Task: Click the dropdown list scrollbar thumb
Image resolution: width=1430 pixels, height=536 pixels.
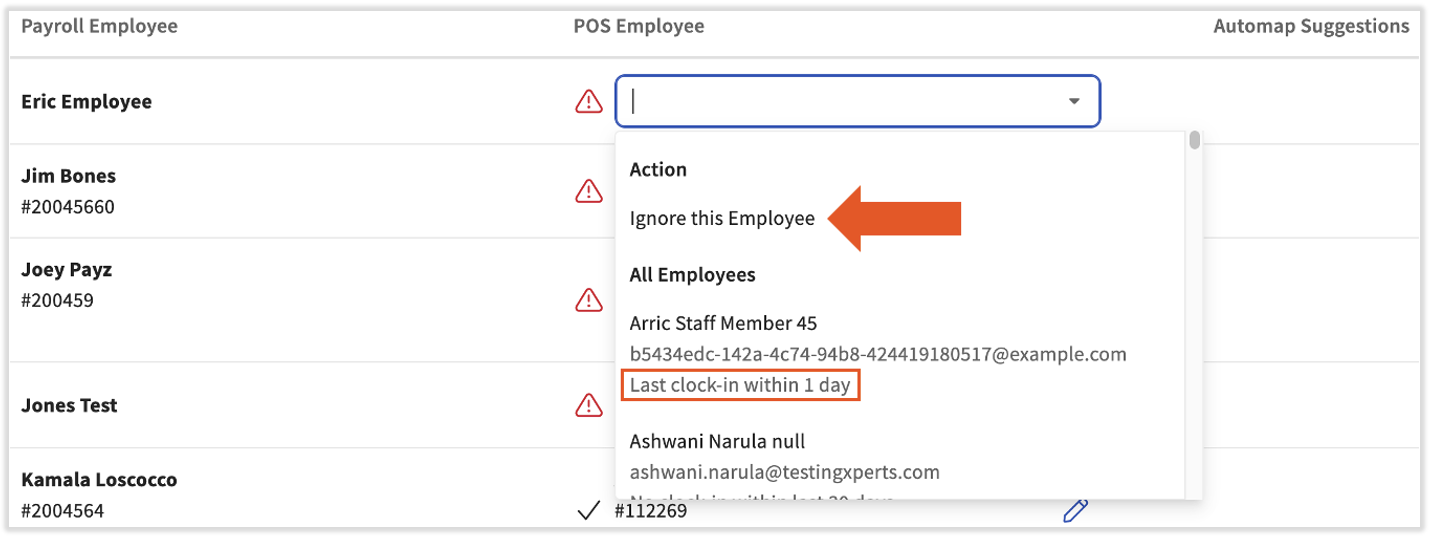Action: pos(1194,141)
